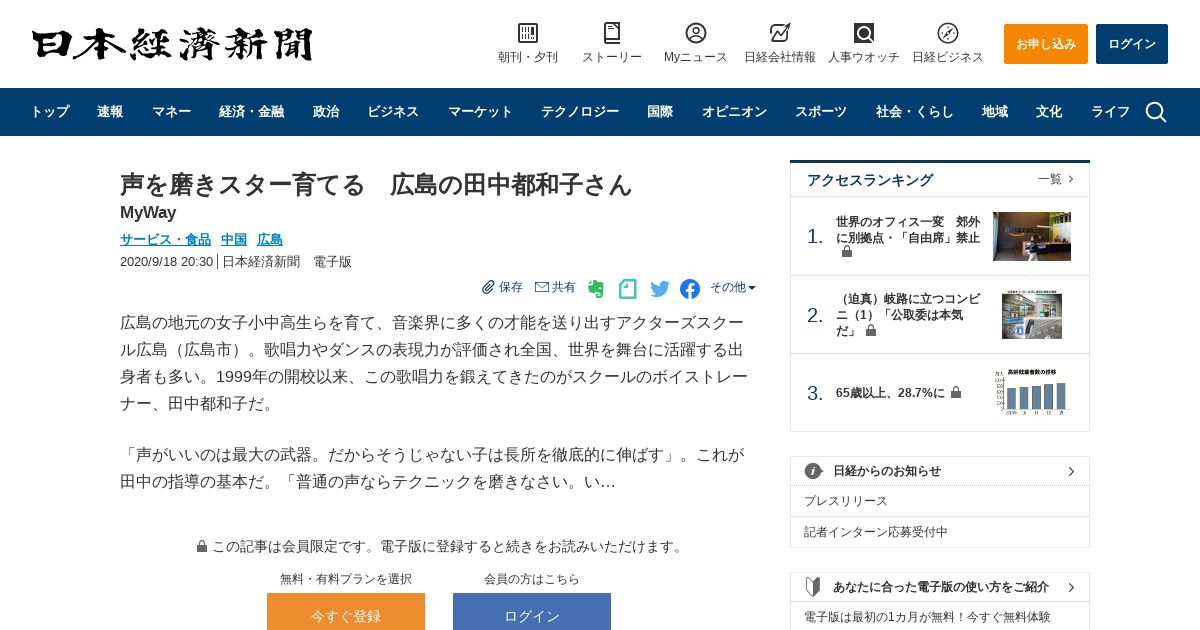Open マーケット menu item
The height and width of the screenshot is (630, 1200).
point(480,112)
